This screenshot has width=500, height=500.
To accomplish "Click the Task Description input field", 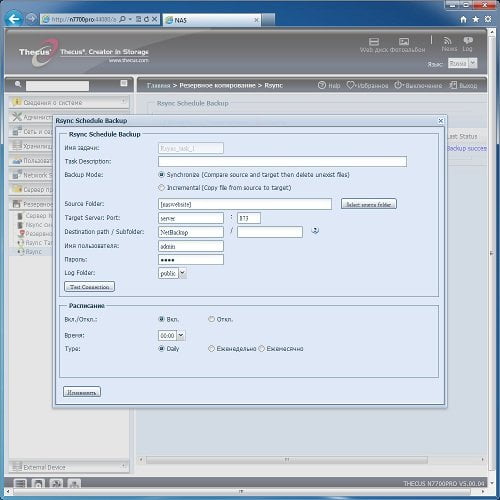I will pyautogui.click(x=282, y=162).
